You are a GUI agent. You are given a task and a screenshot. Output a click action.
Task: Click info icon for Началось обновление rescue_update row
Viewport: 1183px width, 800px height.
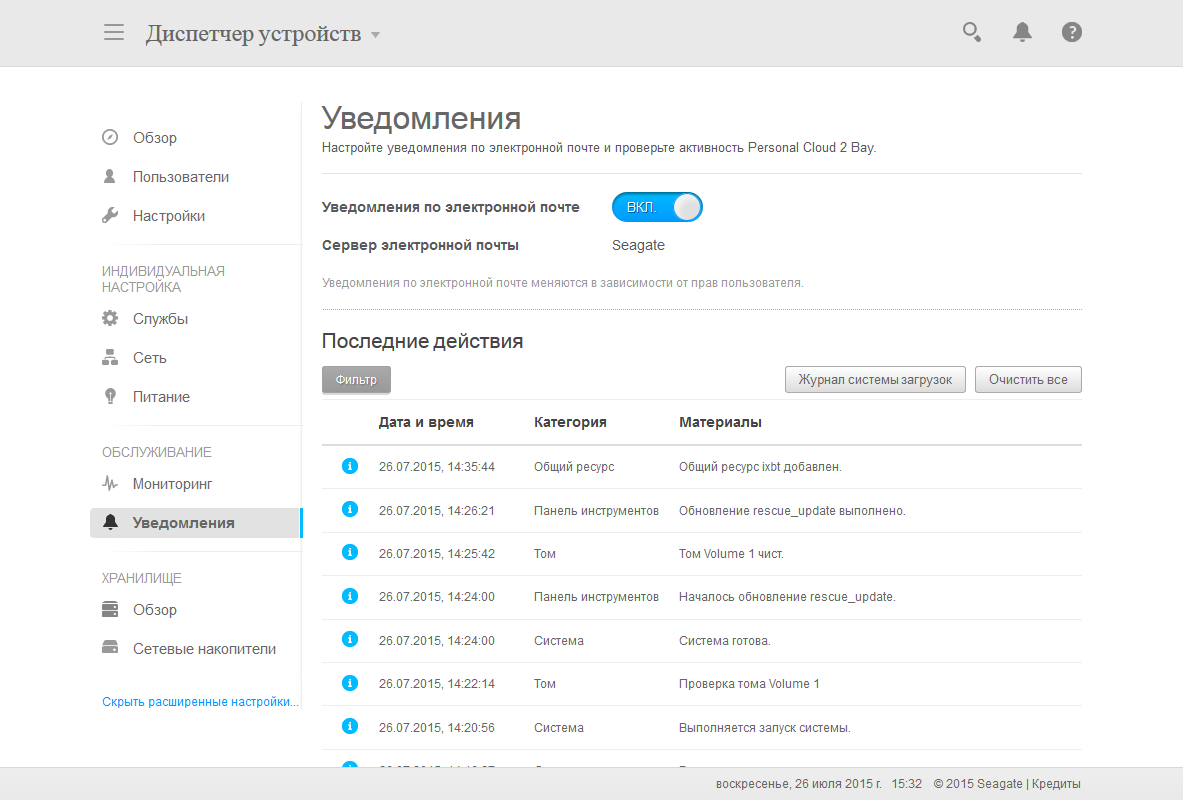click(350, 596)
